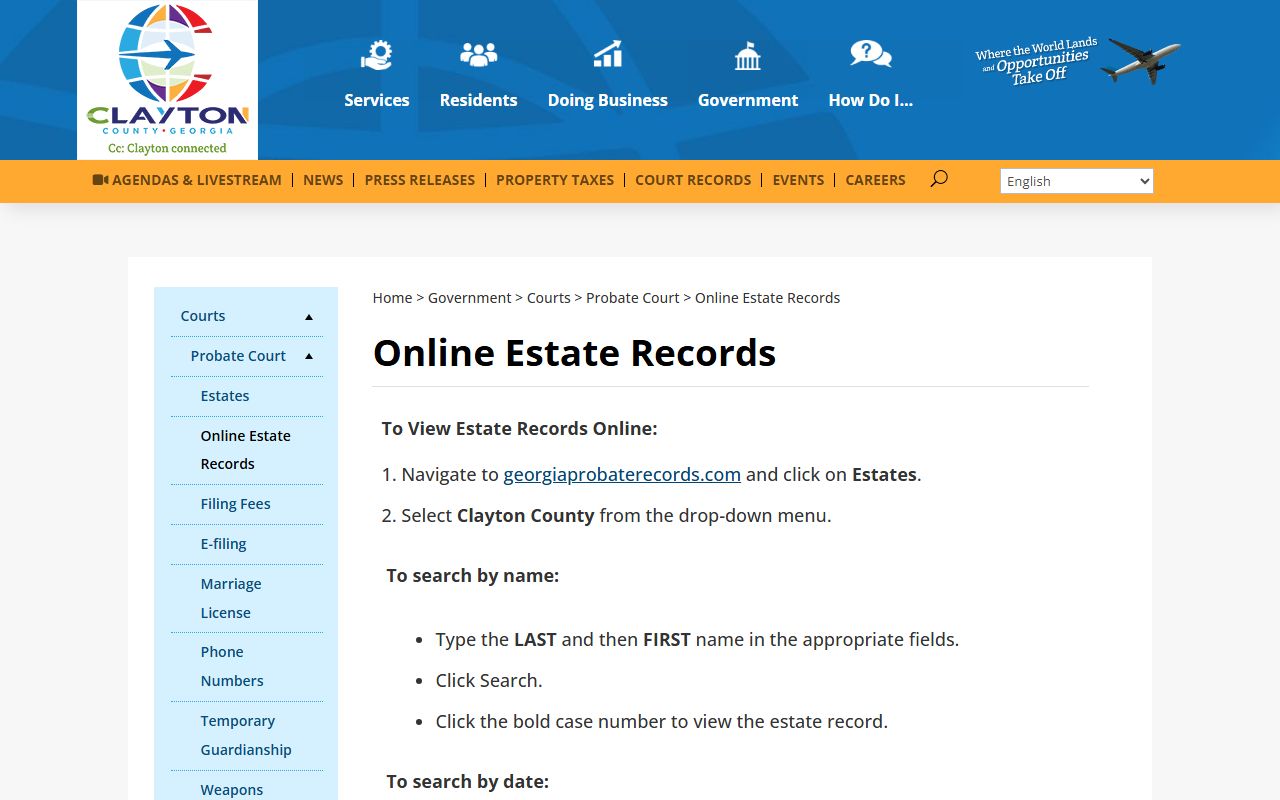Image resolution: width=1280 pixels, height=800 pixels.
Task: Click Government in the breadcrumb
Action: [x=470, y=298]
